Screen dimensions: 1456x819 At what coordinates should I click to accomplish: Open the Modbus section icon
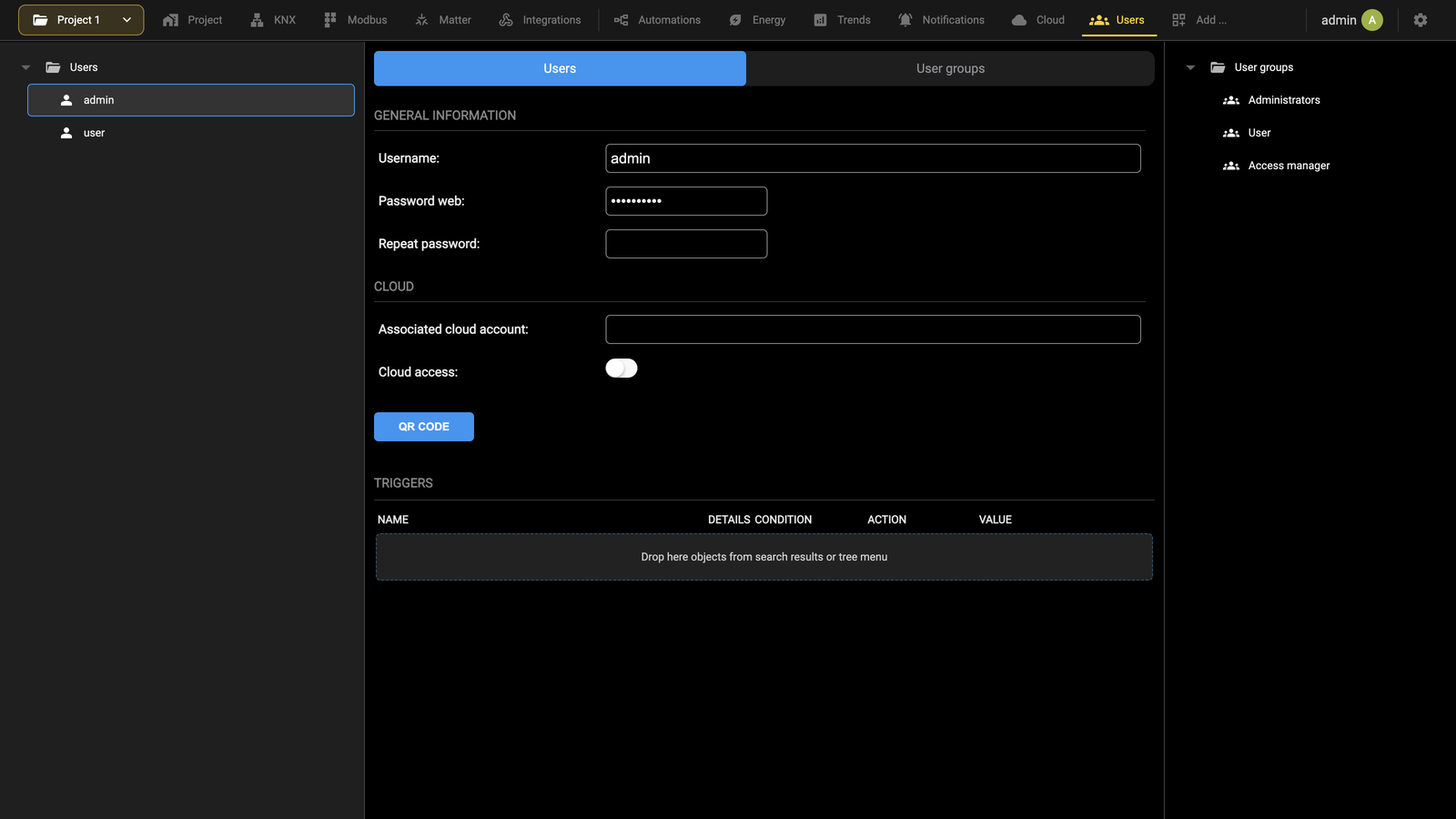tap(330, 20)
